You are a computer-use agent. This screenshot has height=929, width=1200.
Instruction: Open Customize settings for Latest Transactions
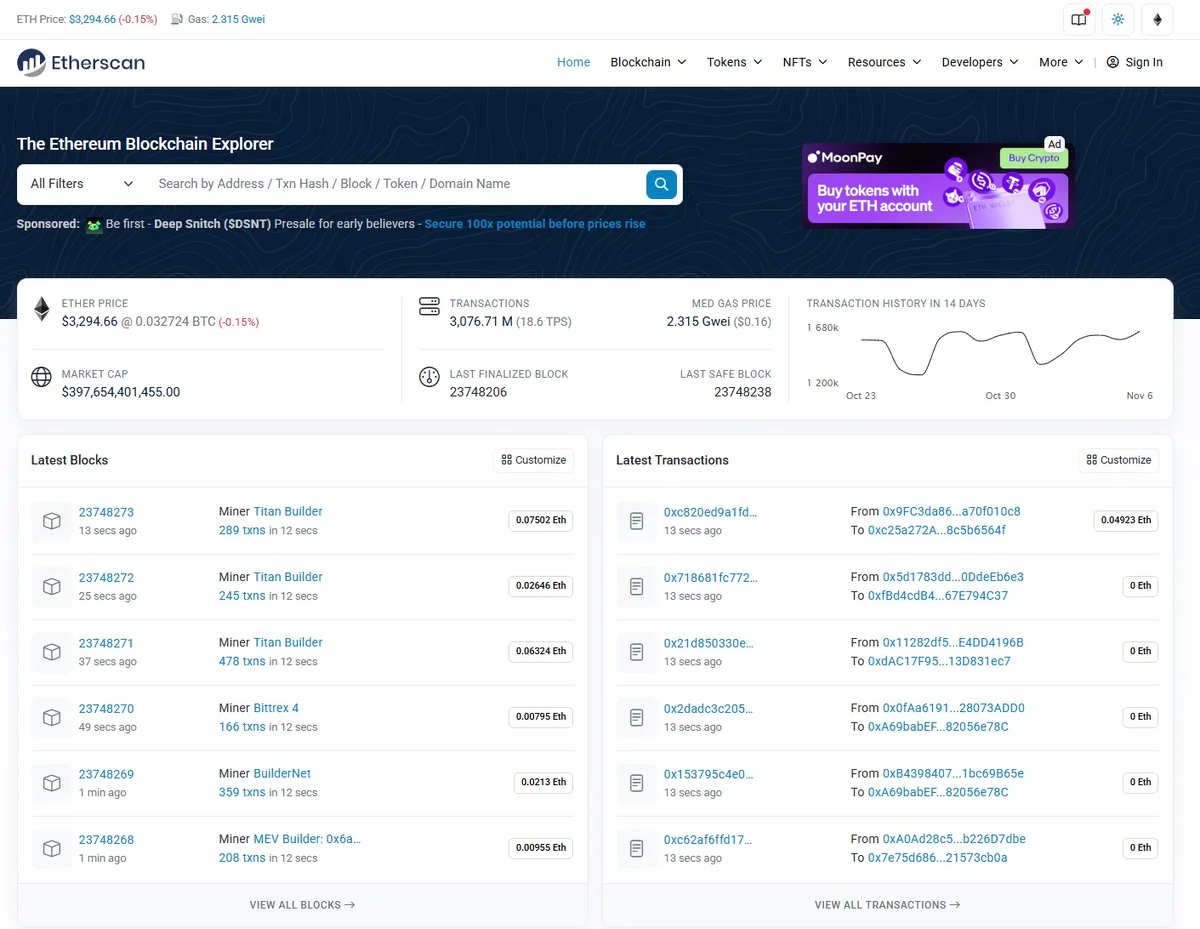[1118, 460]
